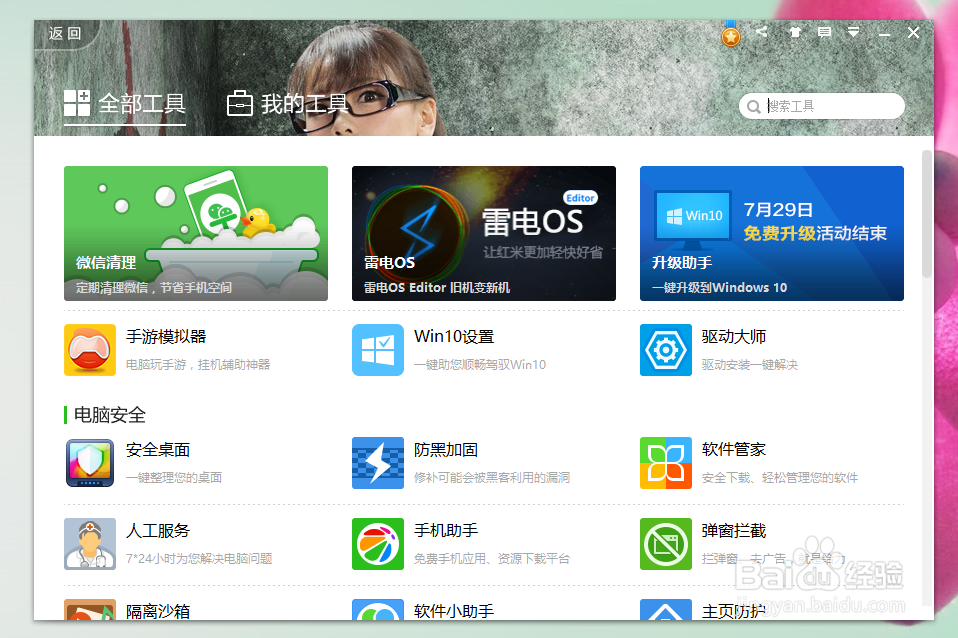Click the 隔离沙箱 title text
This screenshot has width=958, height=638.
click(158, 611)
